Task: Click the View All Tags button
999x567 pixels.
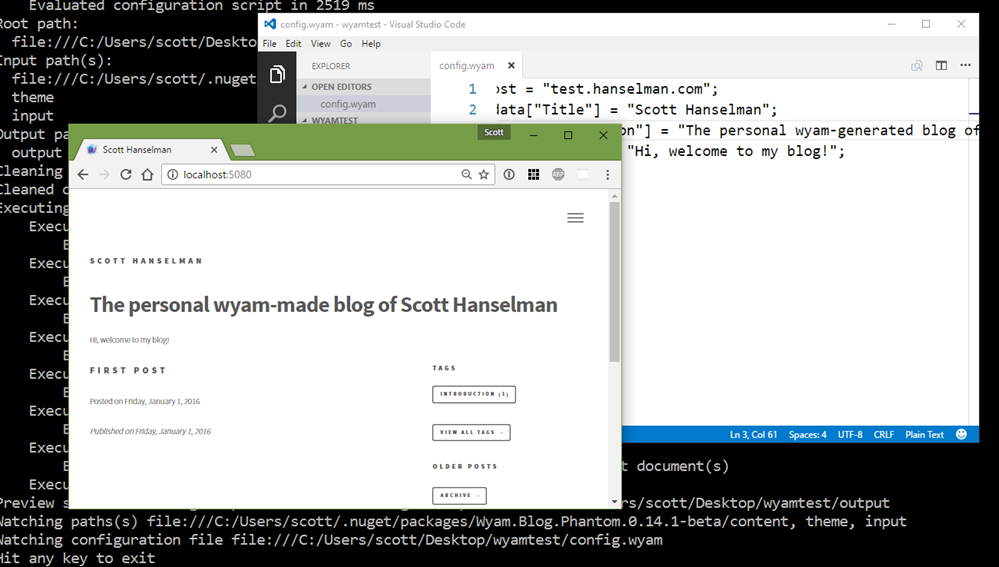Action: point(471,432)
